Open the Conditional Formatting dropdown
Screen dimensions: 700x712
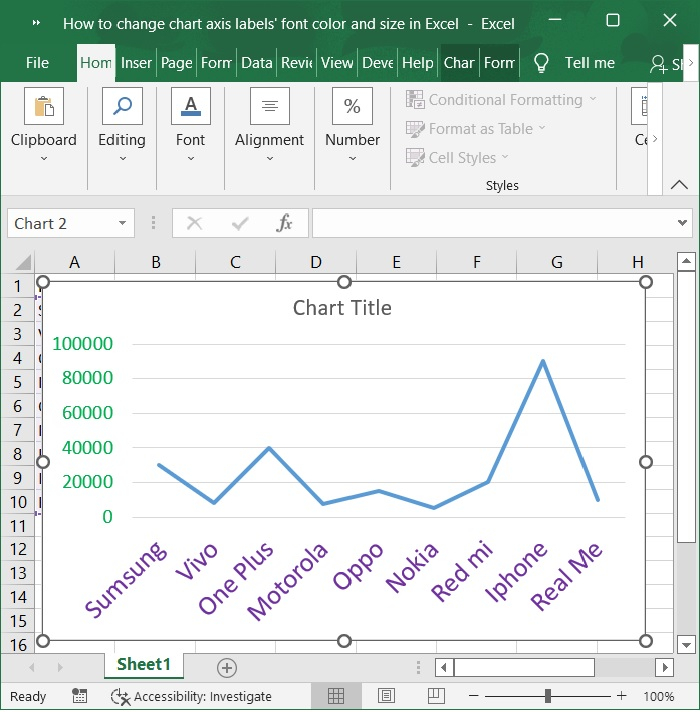[593, 99]
